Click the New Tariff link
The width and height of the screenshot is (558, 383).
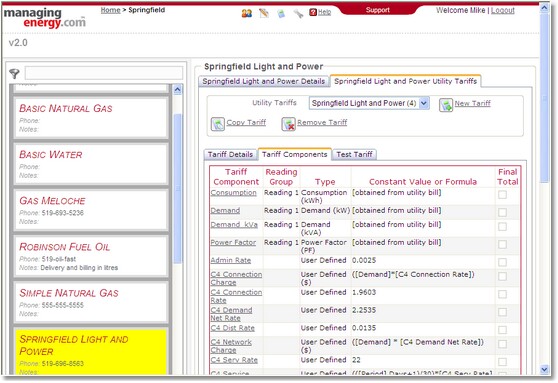472,103
